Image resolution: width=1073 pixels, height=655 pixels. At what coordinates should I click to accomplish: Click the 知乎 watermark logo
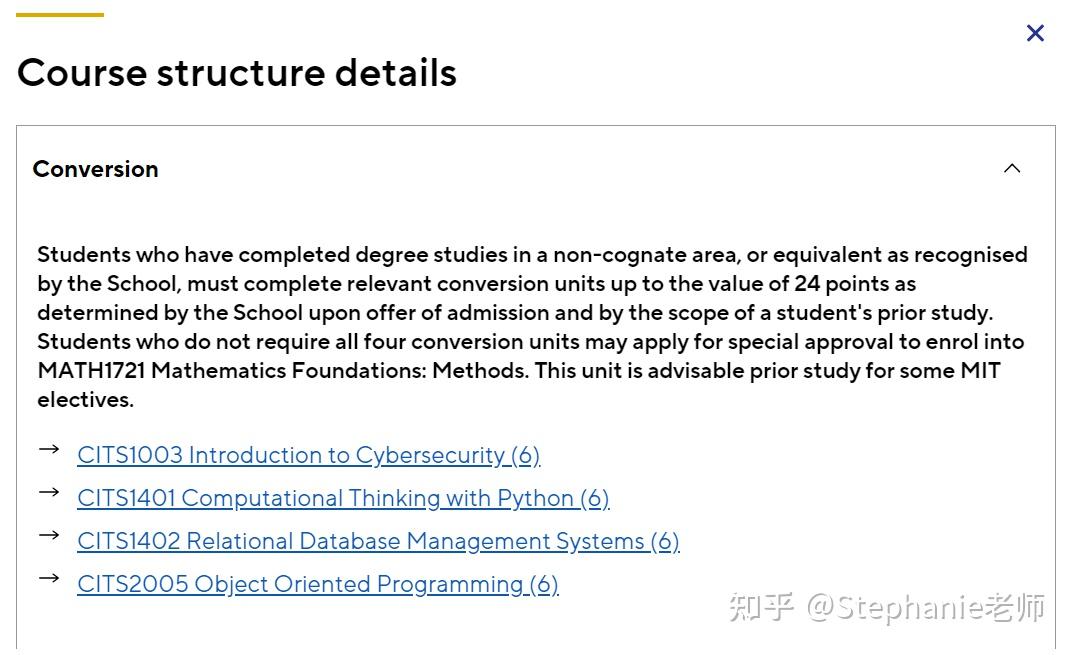click(761, 607)
